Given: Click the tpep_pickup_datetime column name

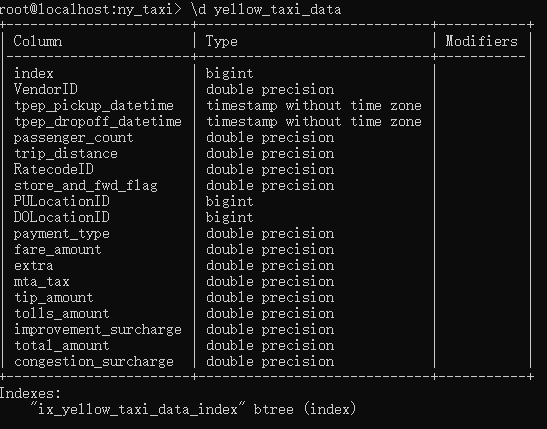Looking at the screenshot, I should [x=94, y=106].
